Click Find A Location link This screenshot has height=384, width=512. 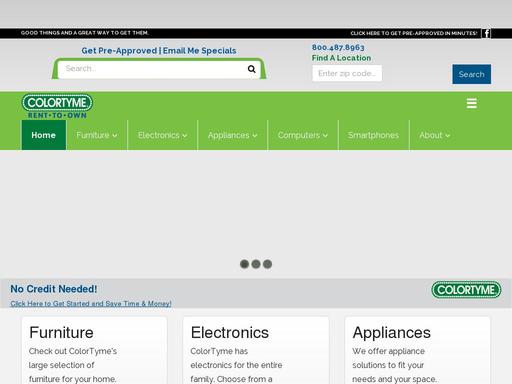(x=341, y=58)
